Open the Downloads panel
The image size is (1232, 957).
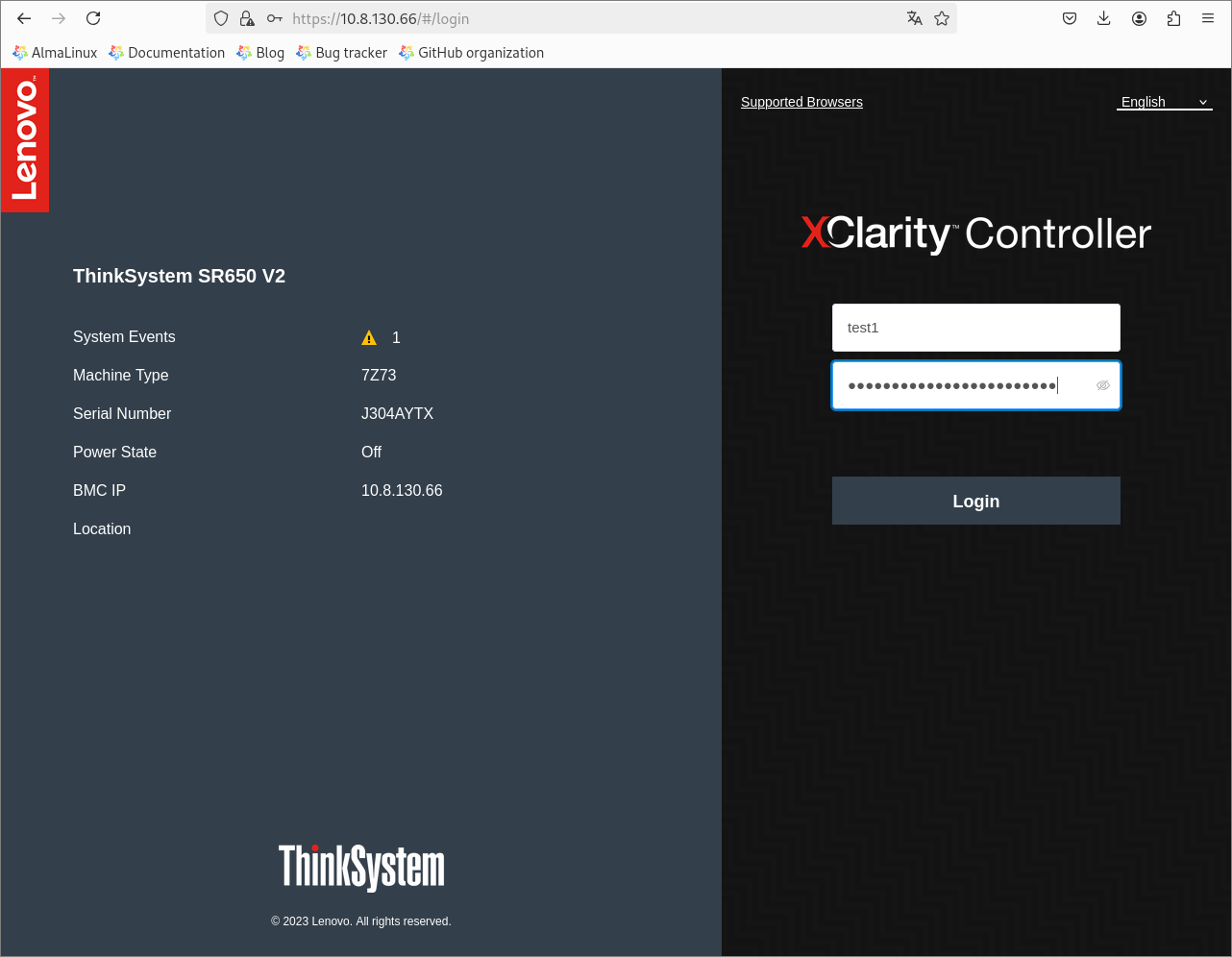coord(1104,18)
